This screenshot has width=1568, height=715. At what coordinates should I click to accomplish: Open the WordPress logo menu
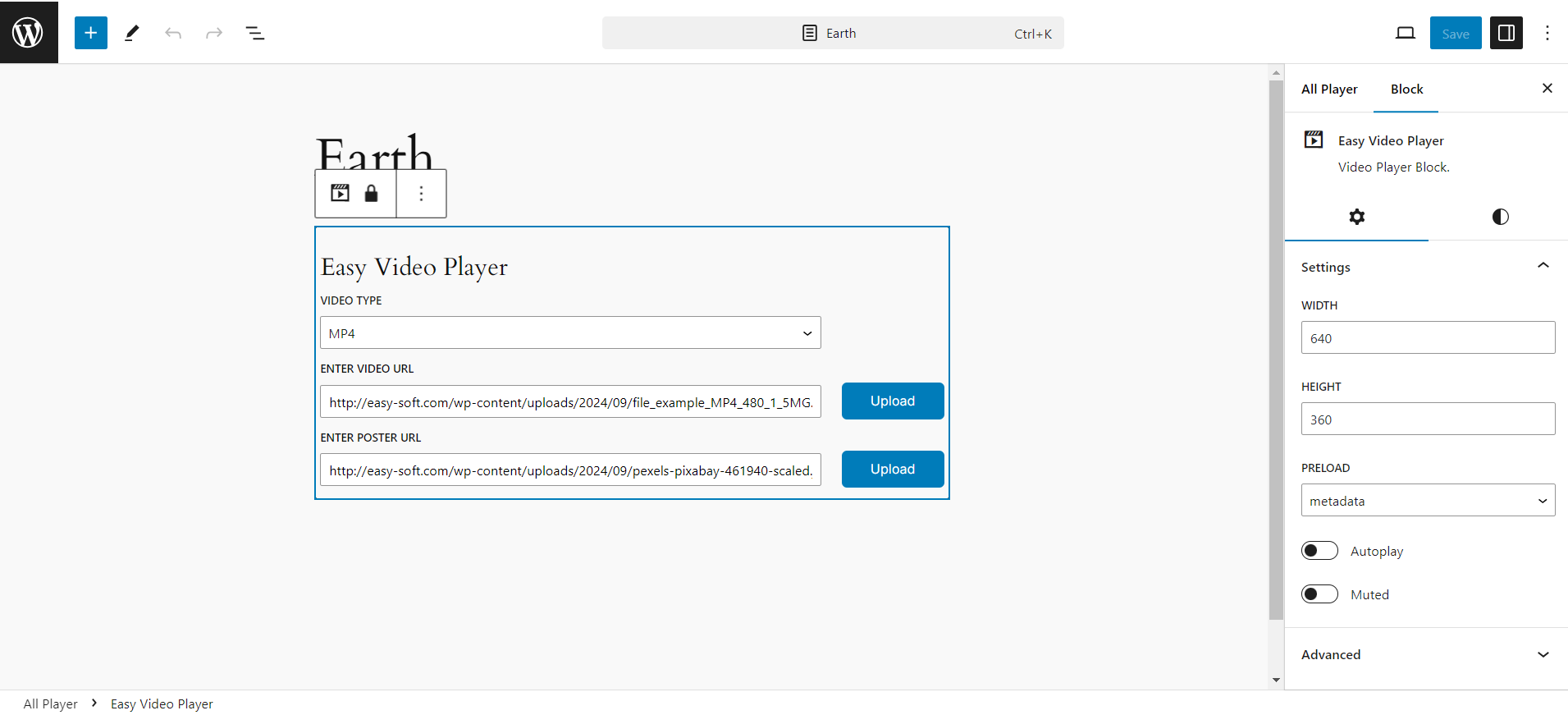pyautogui.click(x=29, y=32)
